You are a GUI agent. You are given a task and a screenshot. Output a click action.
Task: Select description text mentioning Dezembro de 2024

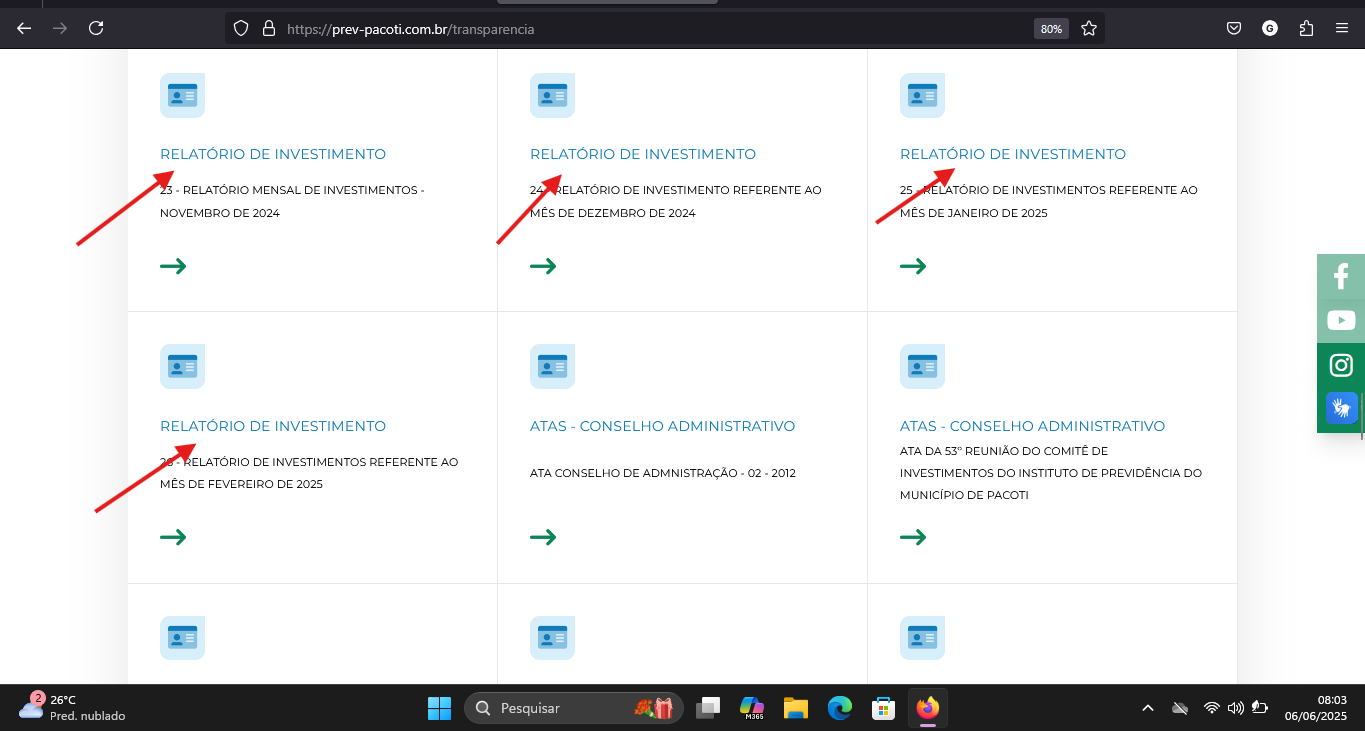pyautogui.click(x=676, y=201)
